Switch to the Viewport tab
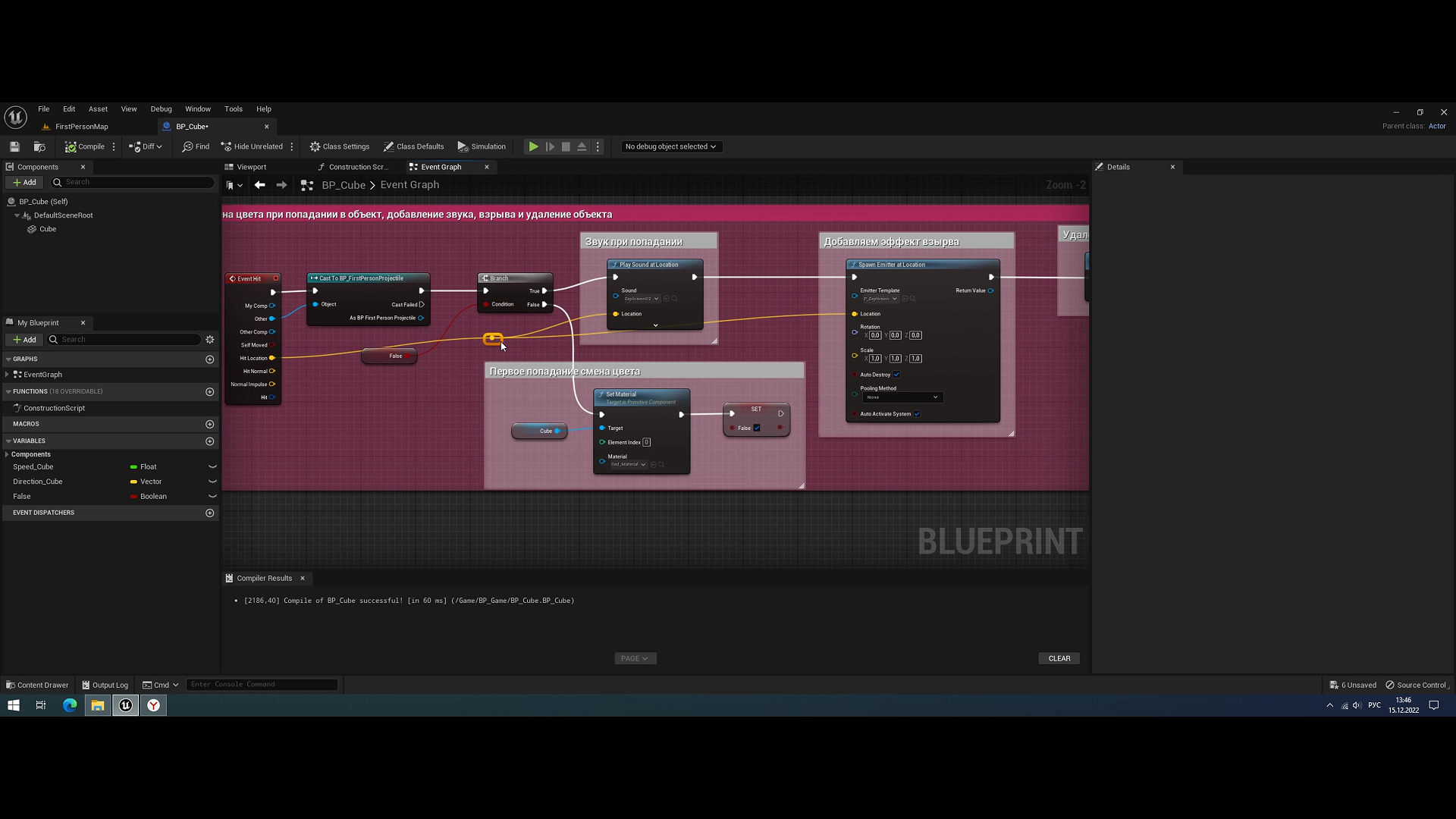This screenshot has height=819, width=1456. tap(250, 167)
